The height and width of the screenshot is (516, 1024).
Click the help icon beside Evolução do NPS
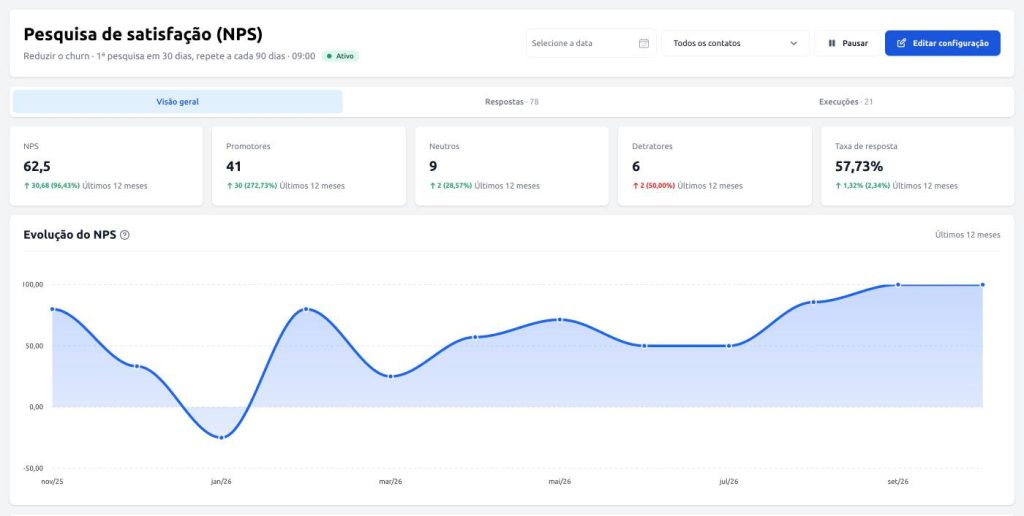pos(125,235)
